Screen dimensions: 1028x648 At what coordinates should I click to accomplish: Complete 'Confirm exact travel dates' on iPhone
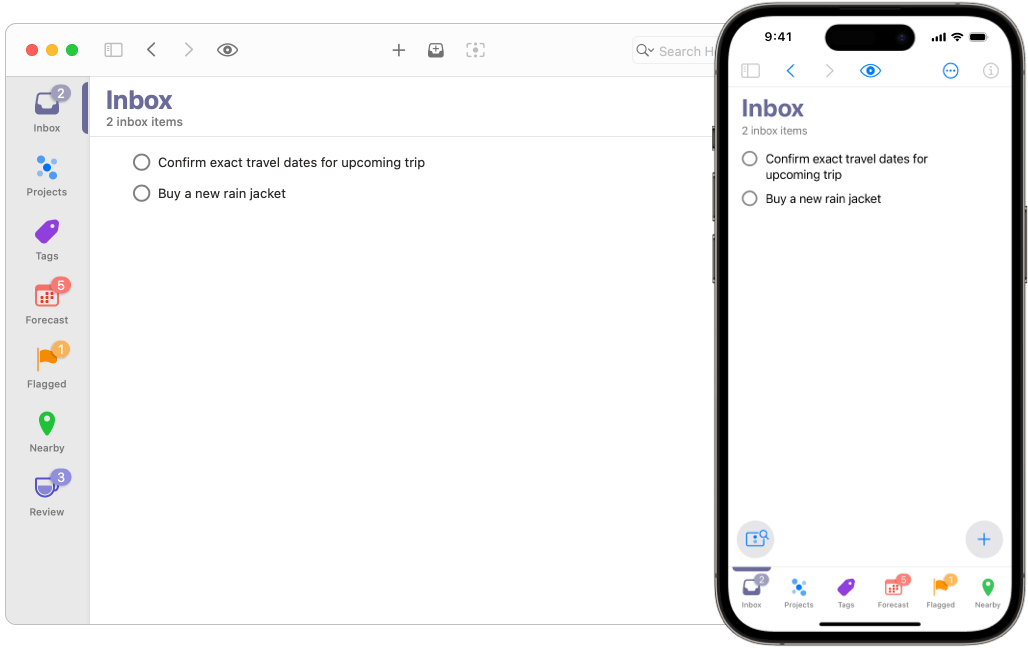pos(749,159)
